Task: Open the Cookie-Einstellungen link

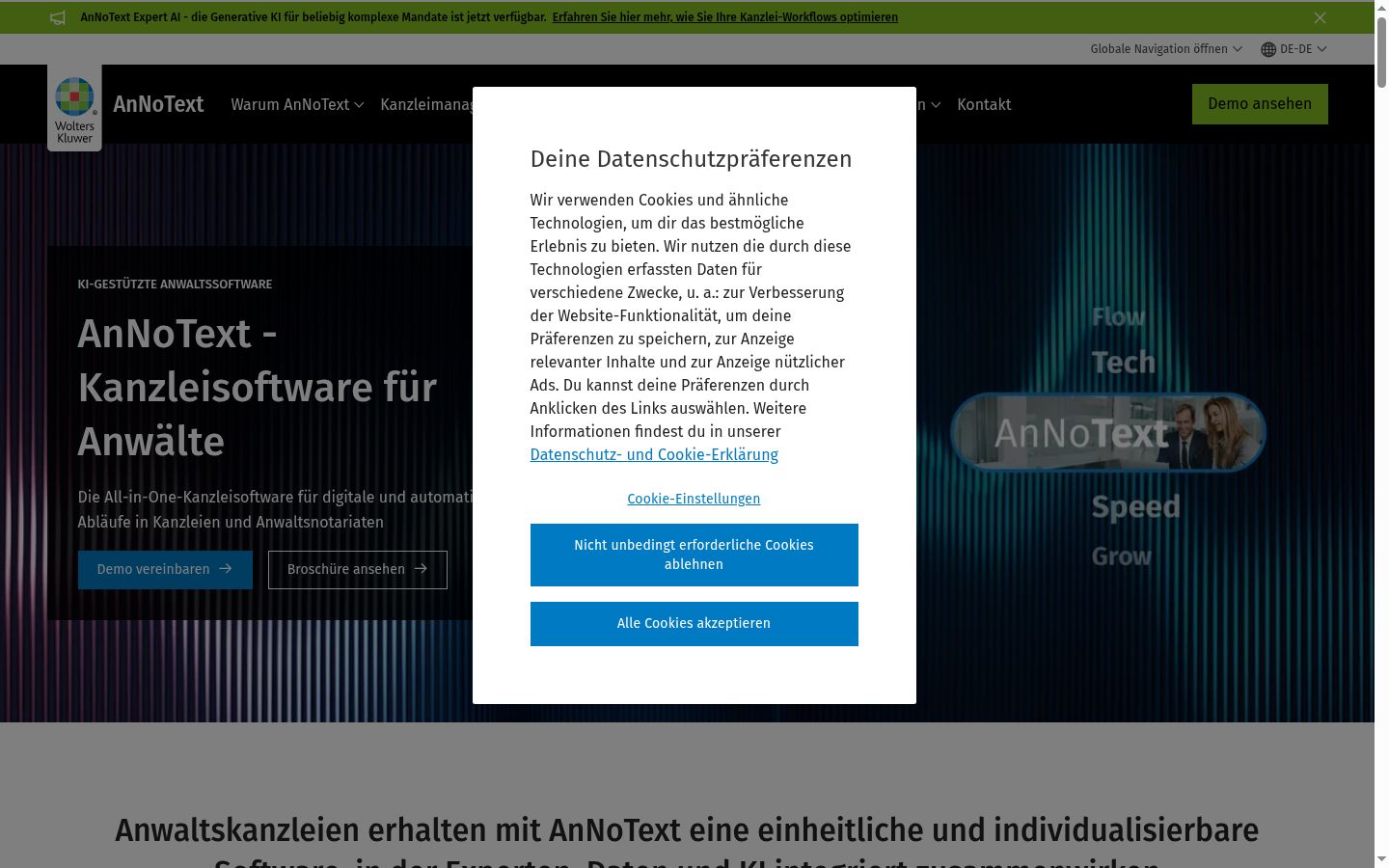Action: pos(694,499)
